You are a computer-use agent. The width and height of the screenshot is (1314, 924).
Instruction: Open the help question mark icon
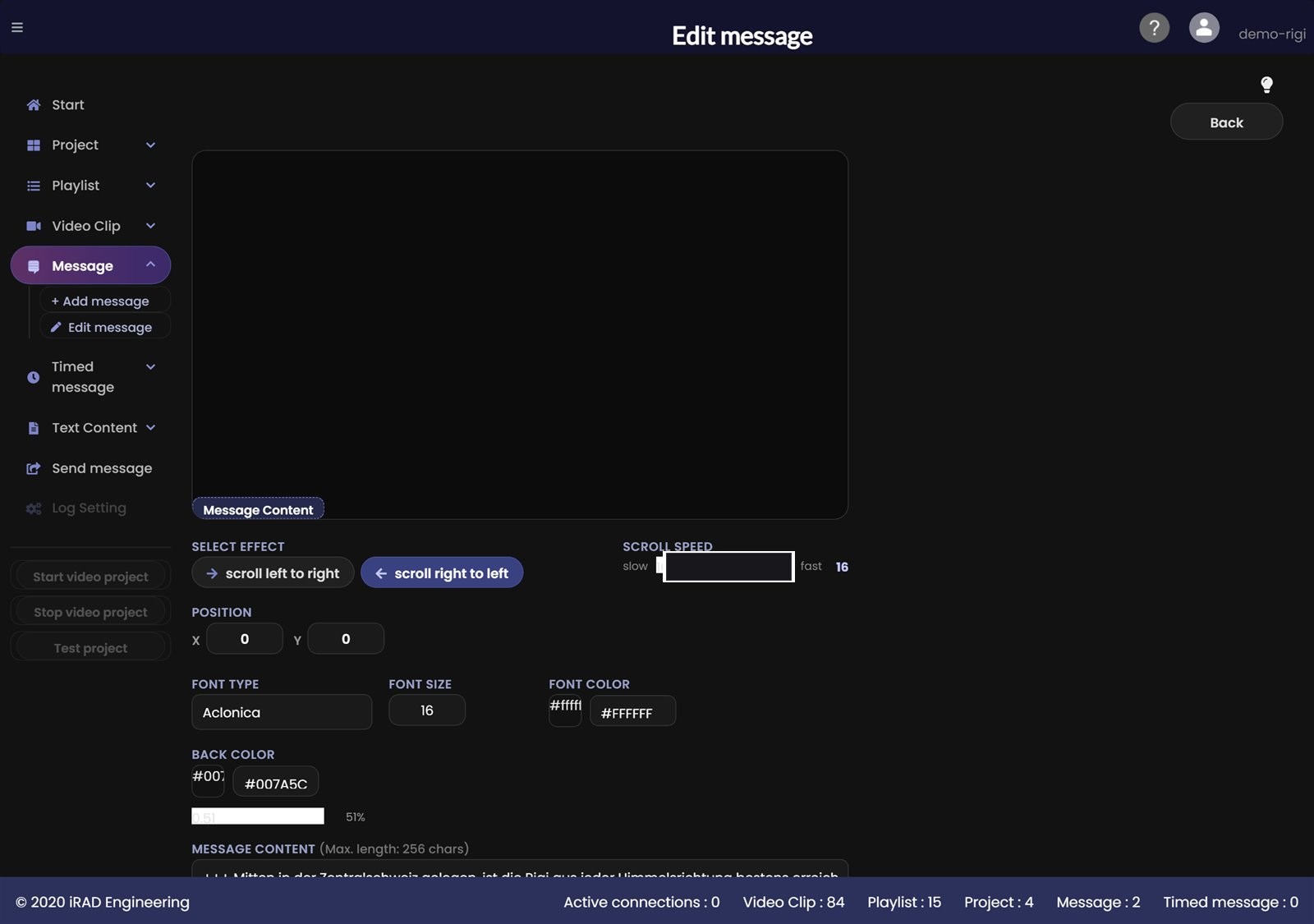[1154, 28]
